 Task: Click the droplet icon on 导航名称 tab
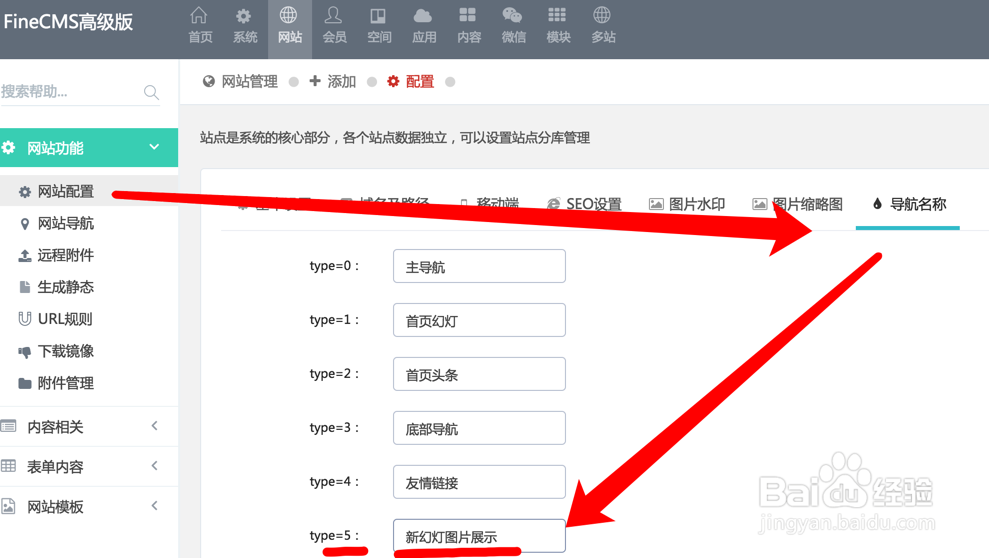point(877,204)
